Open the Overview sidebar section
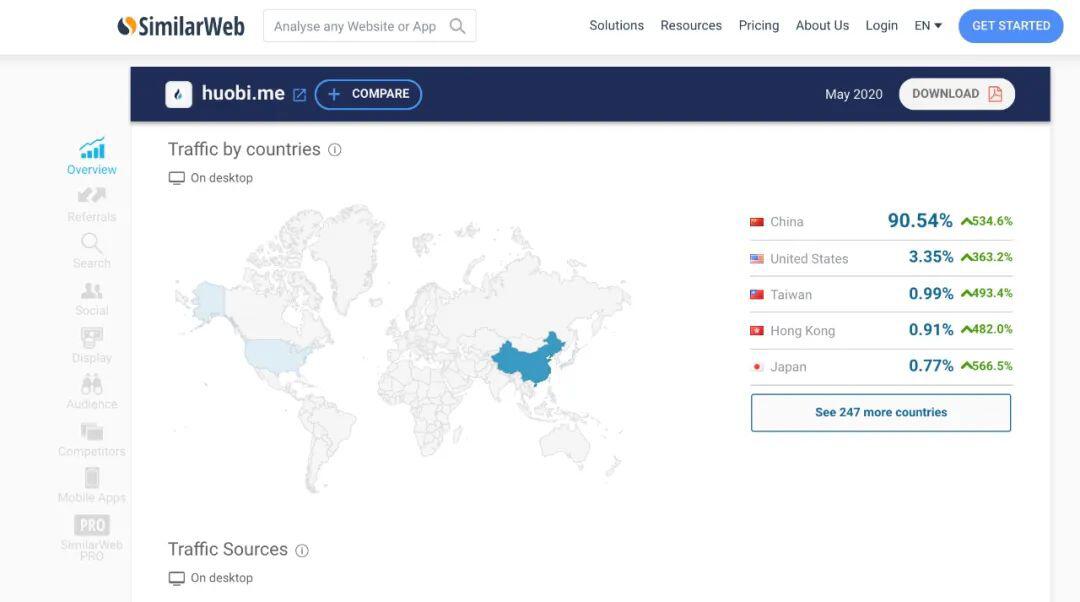Screen dimensions: 1080x602 [92, 156]
